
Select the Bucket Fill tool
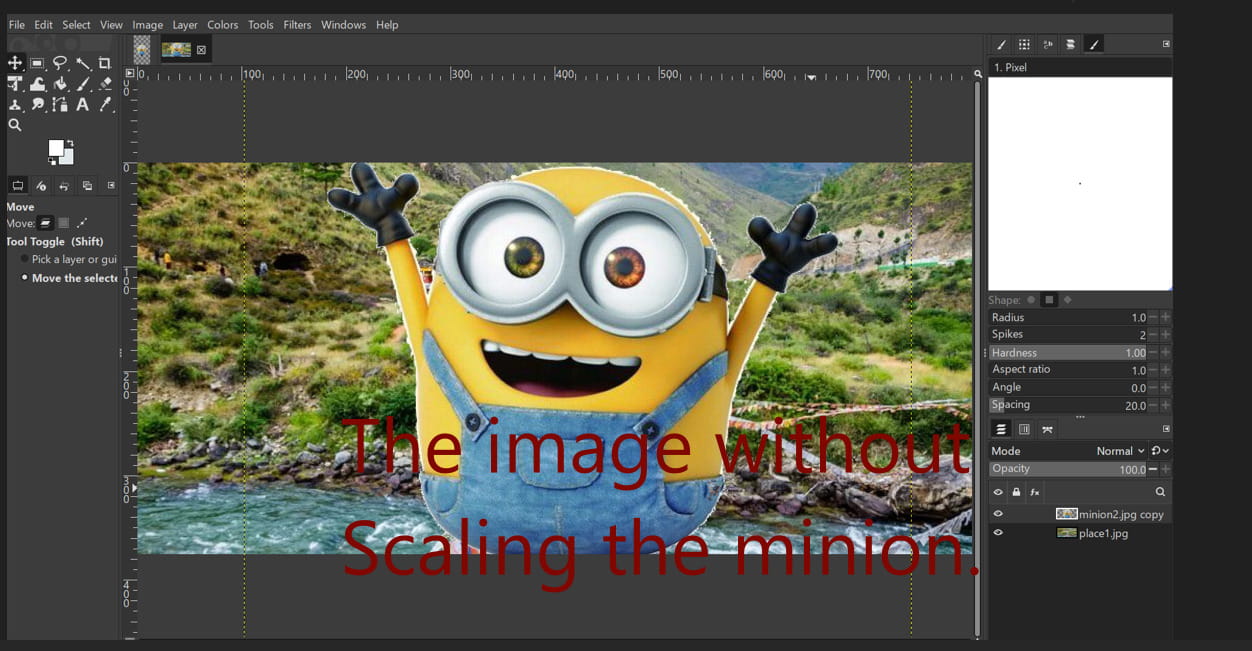[60, 84]
